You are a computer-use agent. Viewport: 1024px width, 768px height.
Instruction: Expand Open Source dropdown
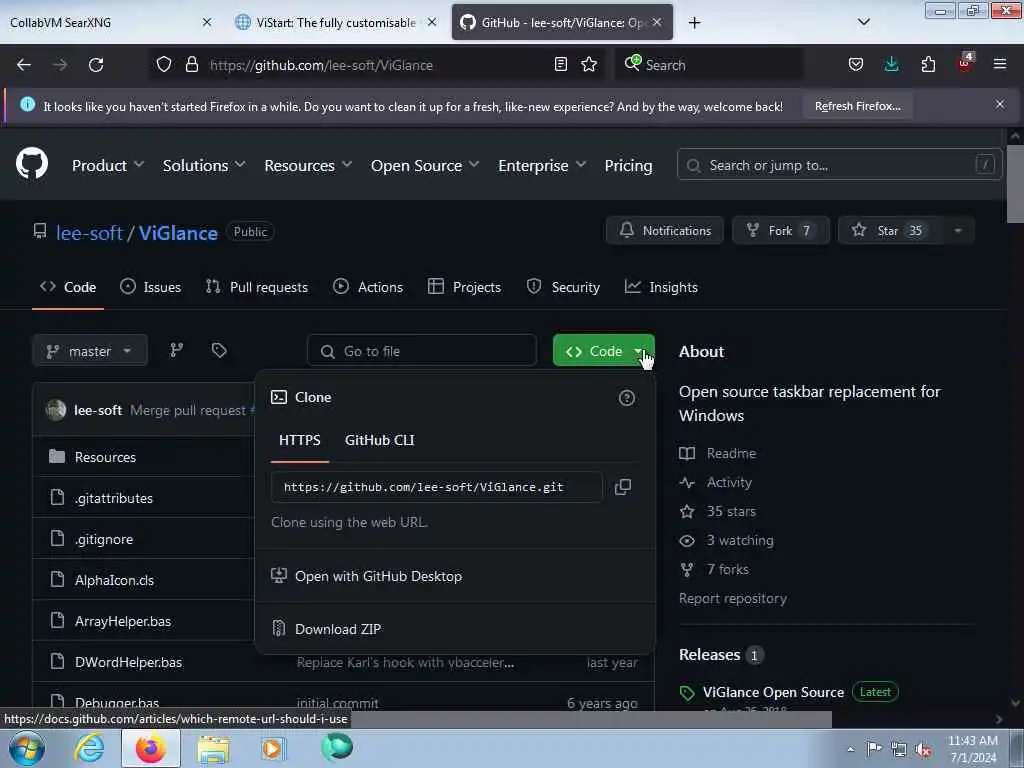click(424, 165)
